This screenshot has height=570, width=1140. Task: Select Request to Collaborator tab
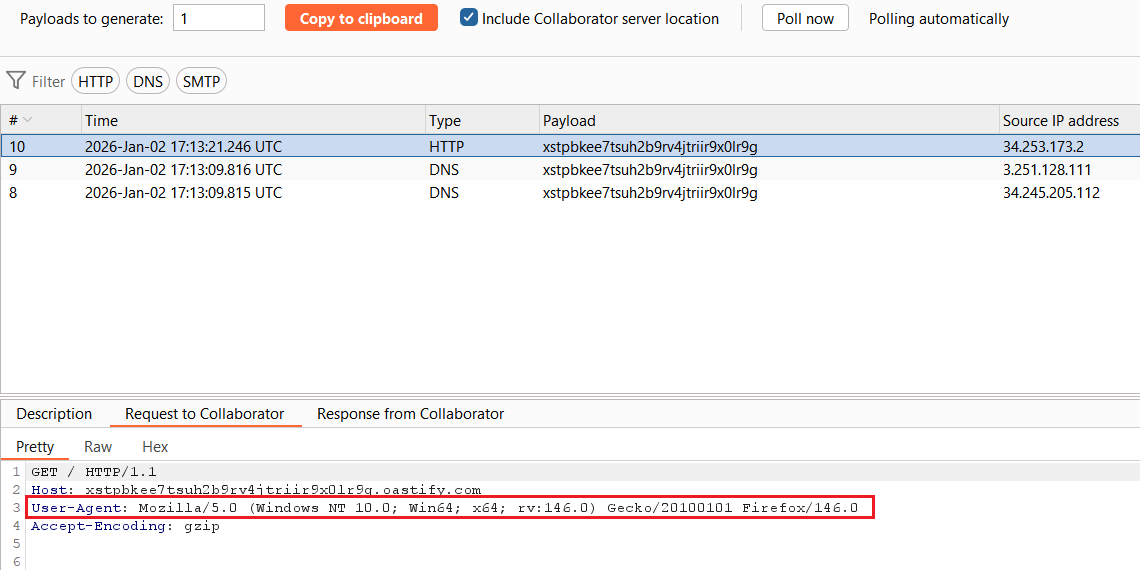204,414
